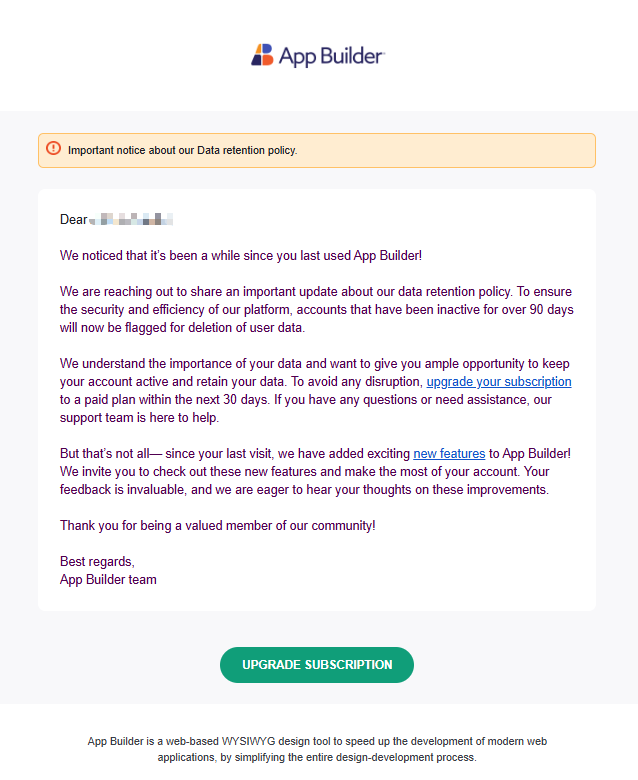This screenshot has width=638, height=780.
Task: Click the App Builder logo icon
Action: (x=262, y=55)
